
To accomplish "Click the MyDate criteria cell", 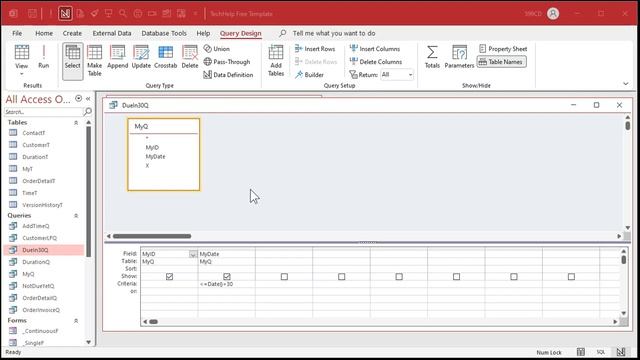I will coord(227,284).
